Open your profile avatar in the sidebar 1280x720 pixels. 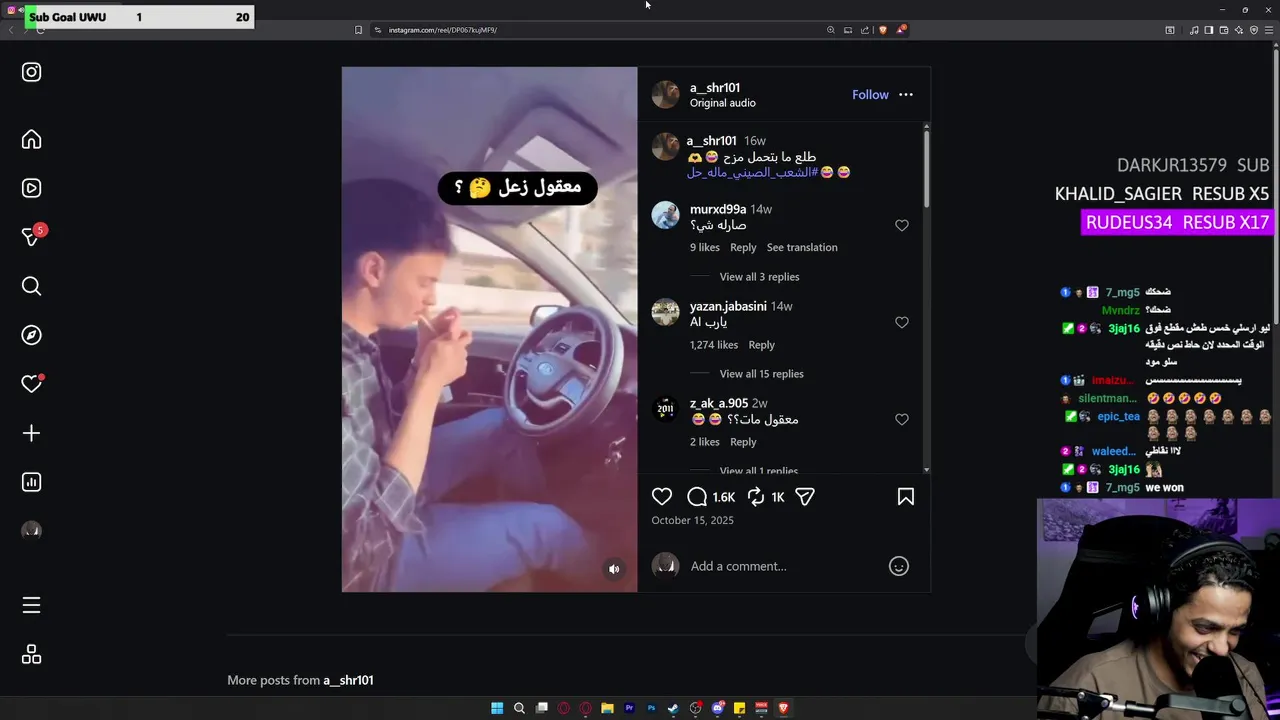pos(31,531)
